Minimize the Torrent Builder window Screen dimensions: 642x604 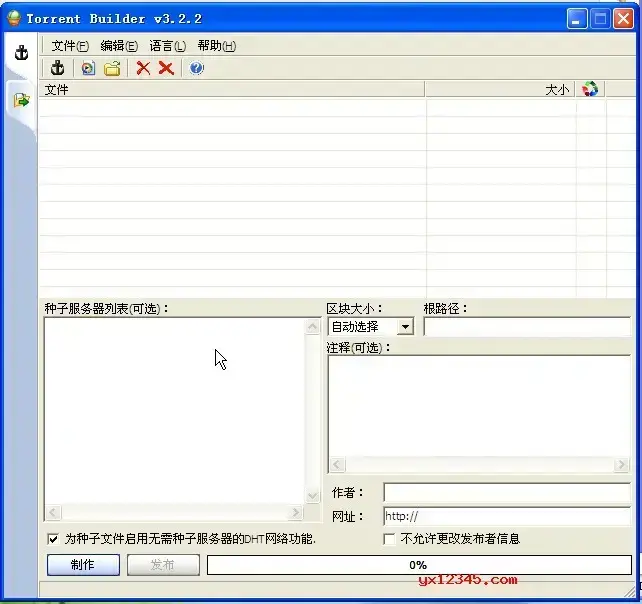(576, 19)
